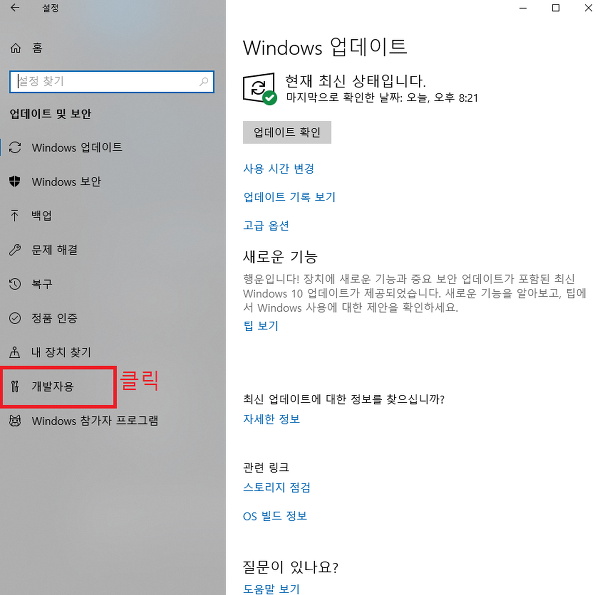Click the 질문이 있나요? heading
The width and height of the screenshot is (600, 595).
coord(291,567)
